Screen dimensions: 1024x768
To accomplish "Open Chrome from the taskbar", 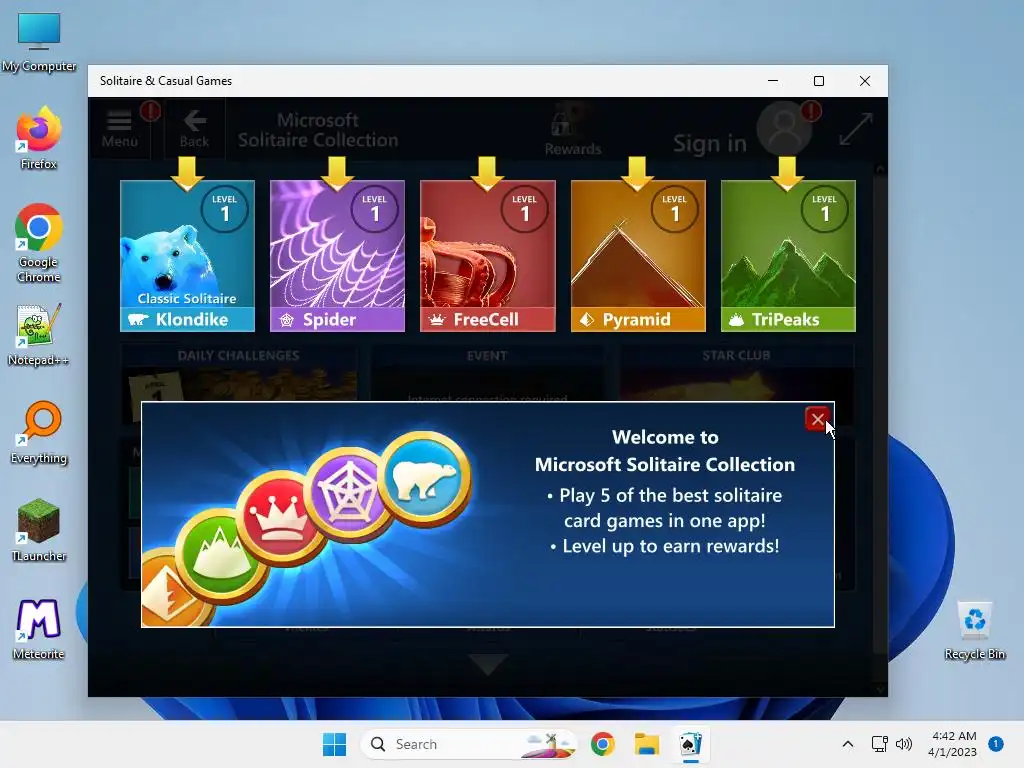I will point(603,744).
